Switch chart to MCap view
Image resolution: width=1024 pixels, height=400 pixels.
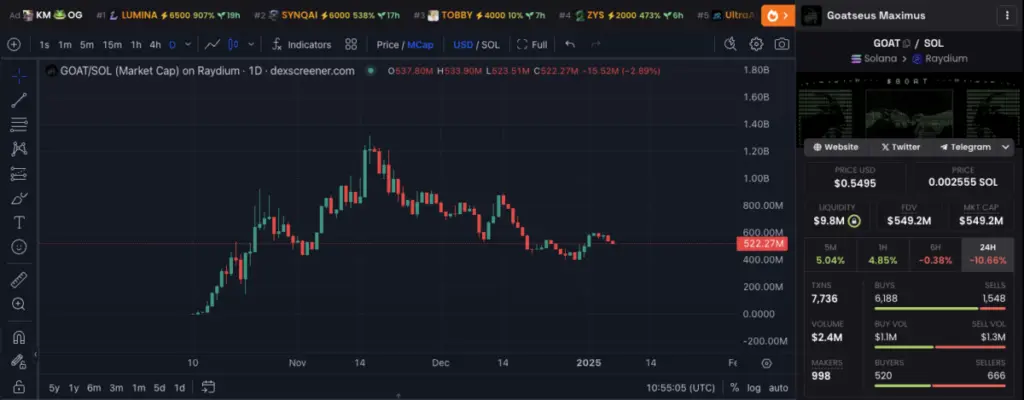point(419,45)
